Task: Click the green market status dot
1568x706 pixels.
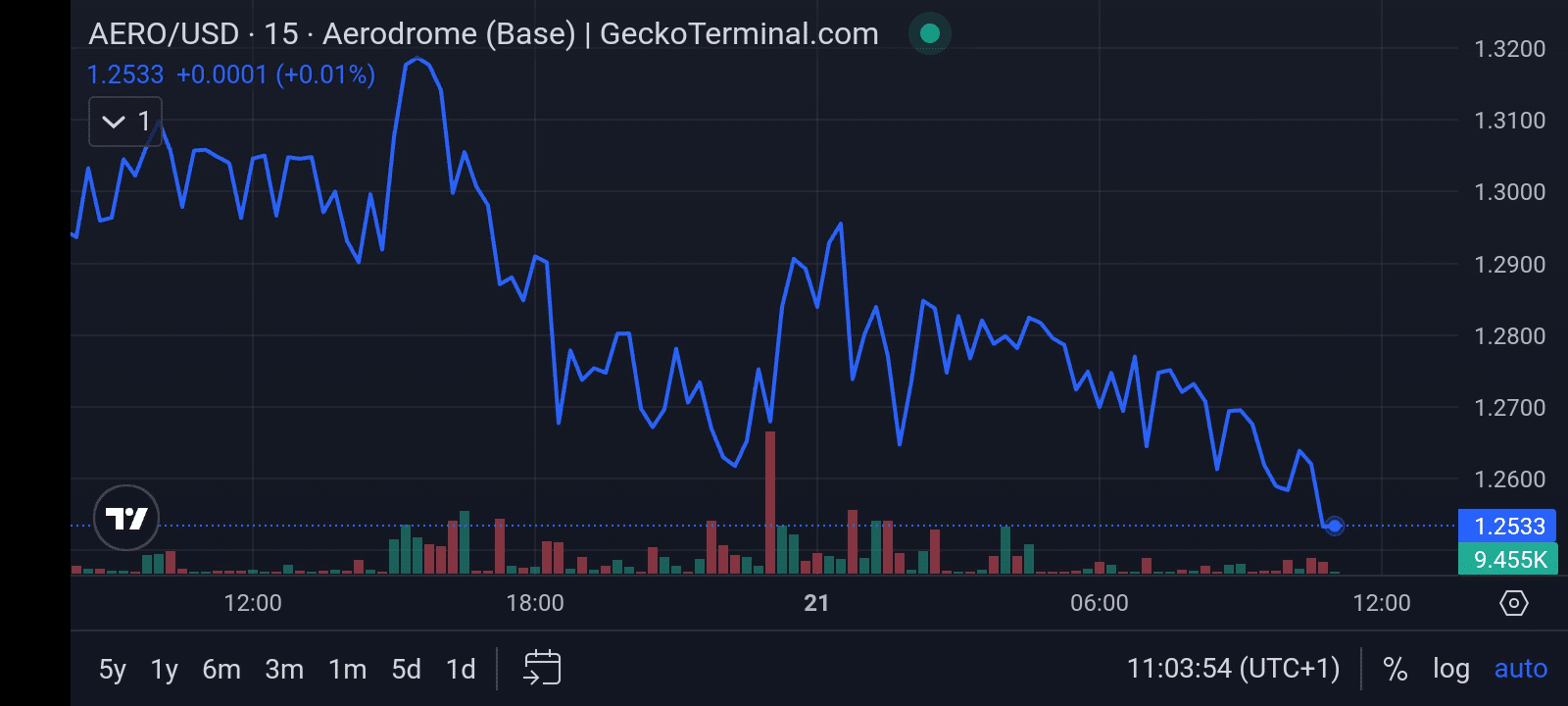Action: coord(930,33)
